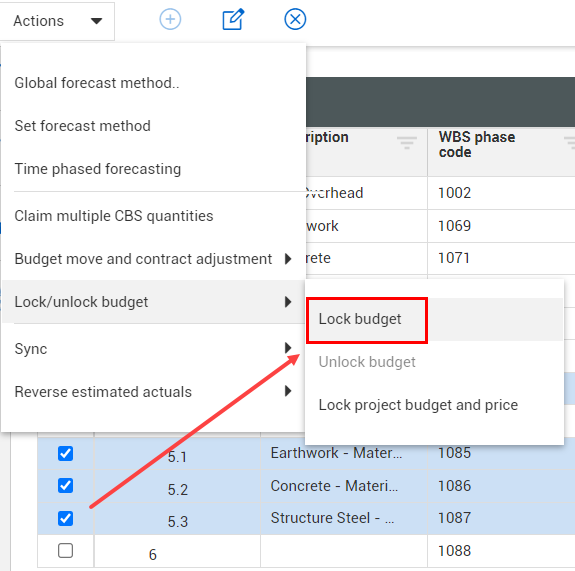
Task: Check the checkbox for row 6
Action: 65,550
